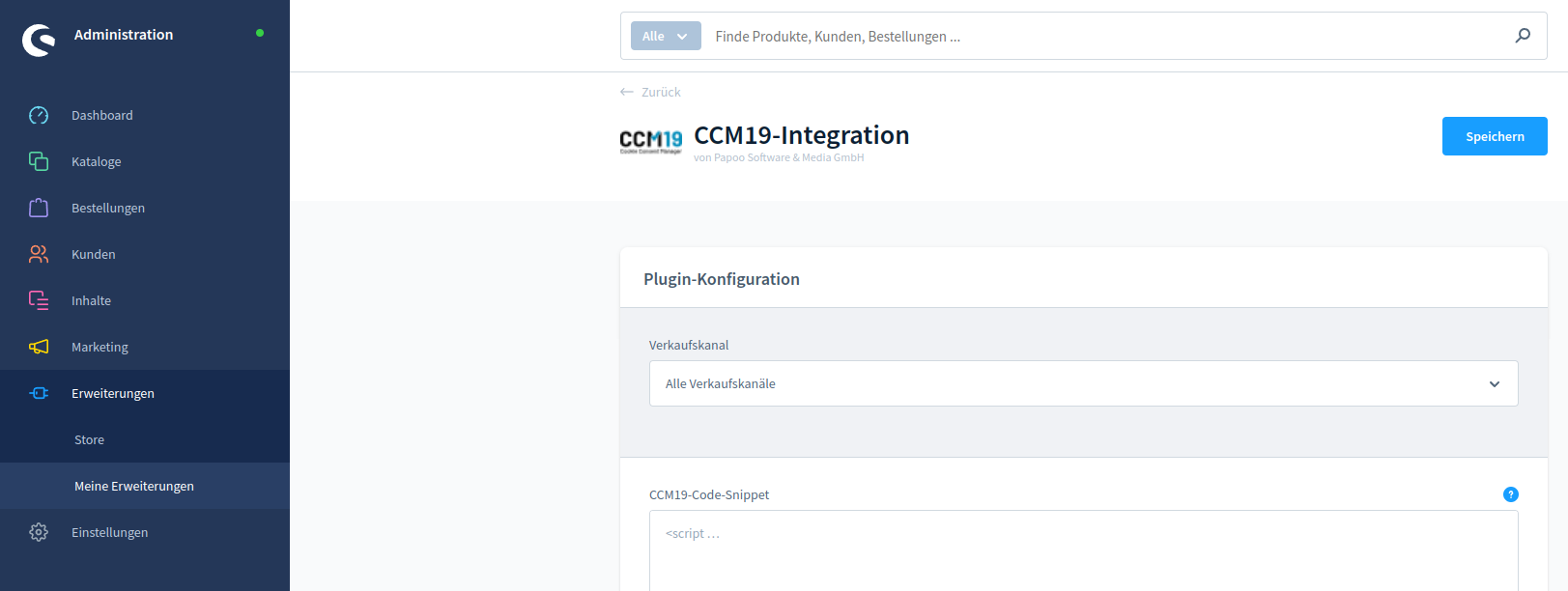Open the Alle search filter dropdown
This screenshot has height=591, width=1568.
pos(666,36)
